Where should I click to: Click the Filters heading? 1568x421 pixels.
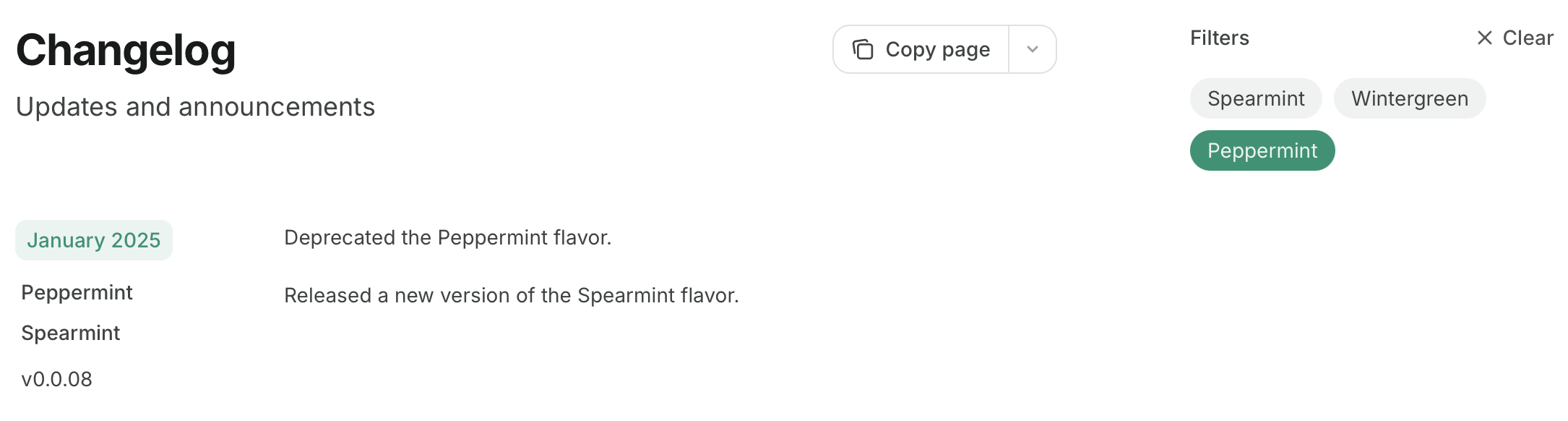pos(1219,38)
